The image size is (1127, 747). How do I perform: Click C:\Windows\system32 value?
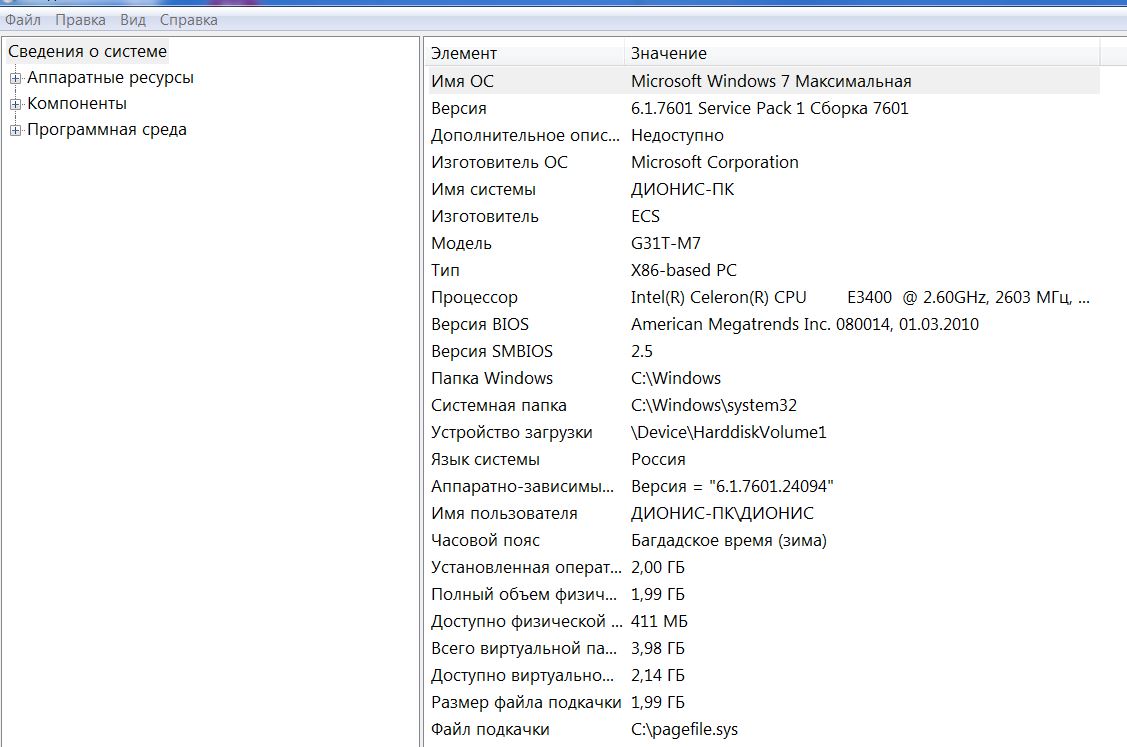(x=714, y=405)
